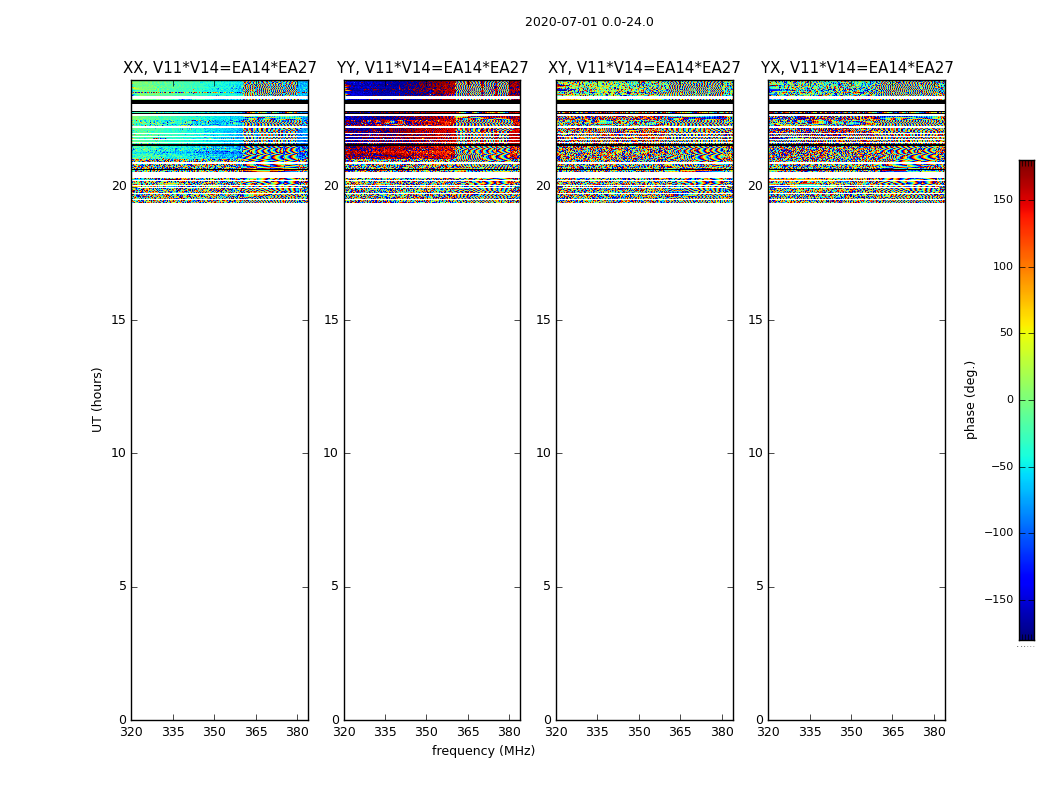Click the UT (hours) axis label

pos(98,399)
